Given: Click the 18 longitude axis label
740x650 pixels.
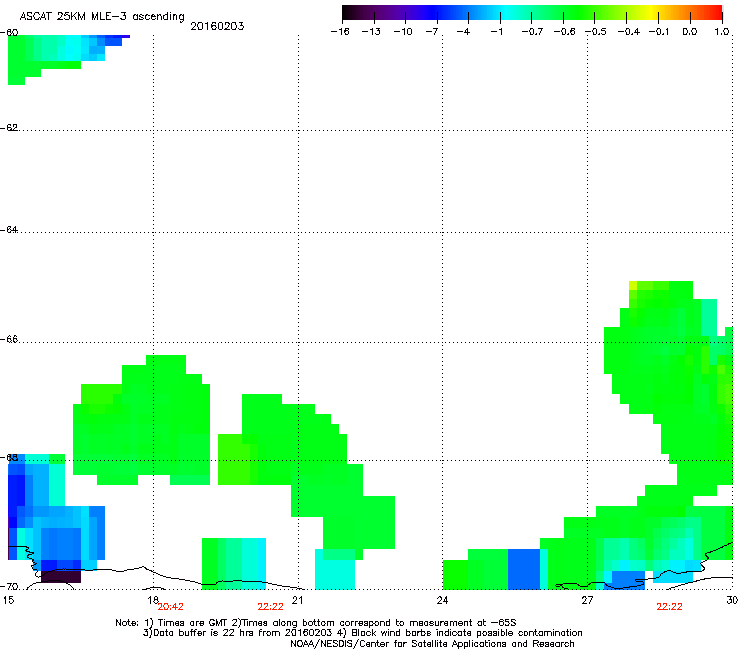Looking at the screenshot, I should 152,599.
